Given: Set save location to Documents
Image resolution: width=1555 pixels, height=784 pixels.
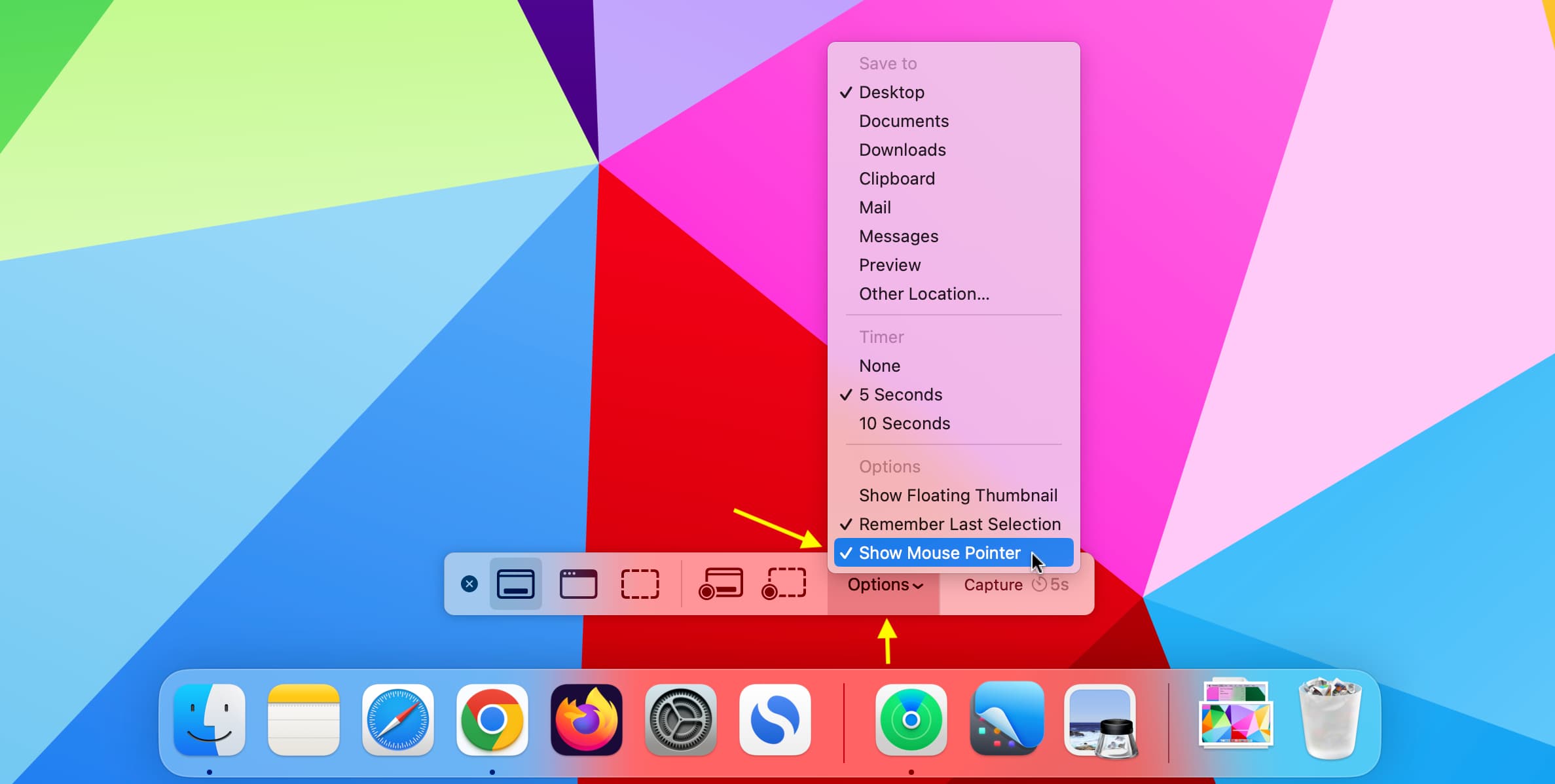Looking at the screenshot, I should [953, 121].
